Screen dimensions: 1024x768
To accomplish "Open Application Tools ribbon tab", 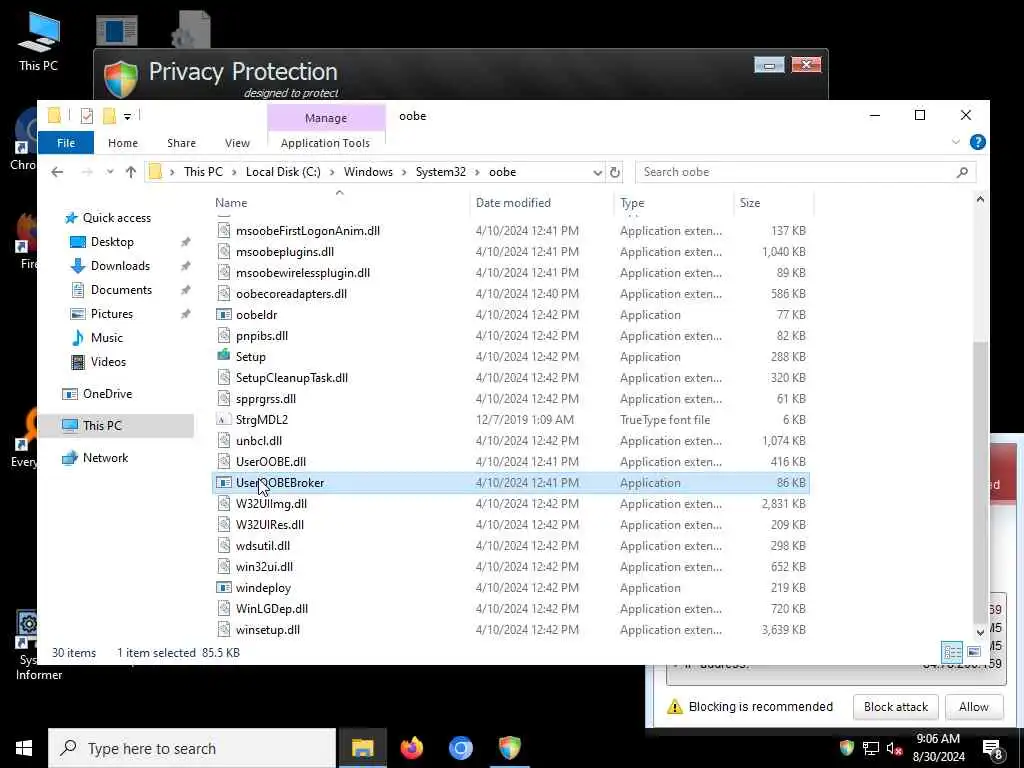I will (x=325, y=142).
